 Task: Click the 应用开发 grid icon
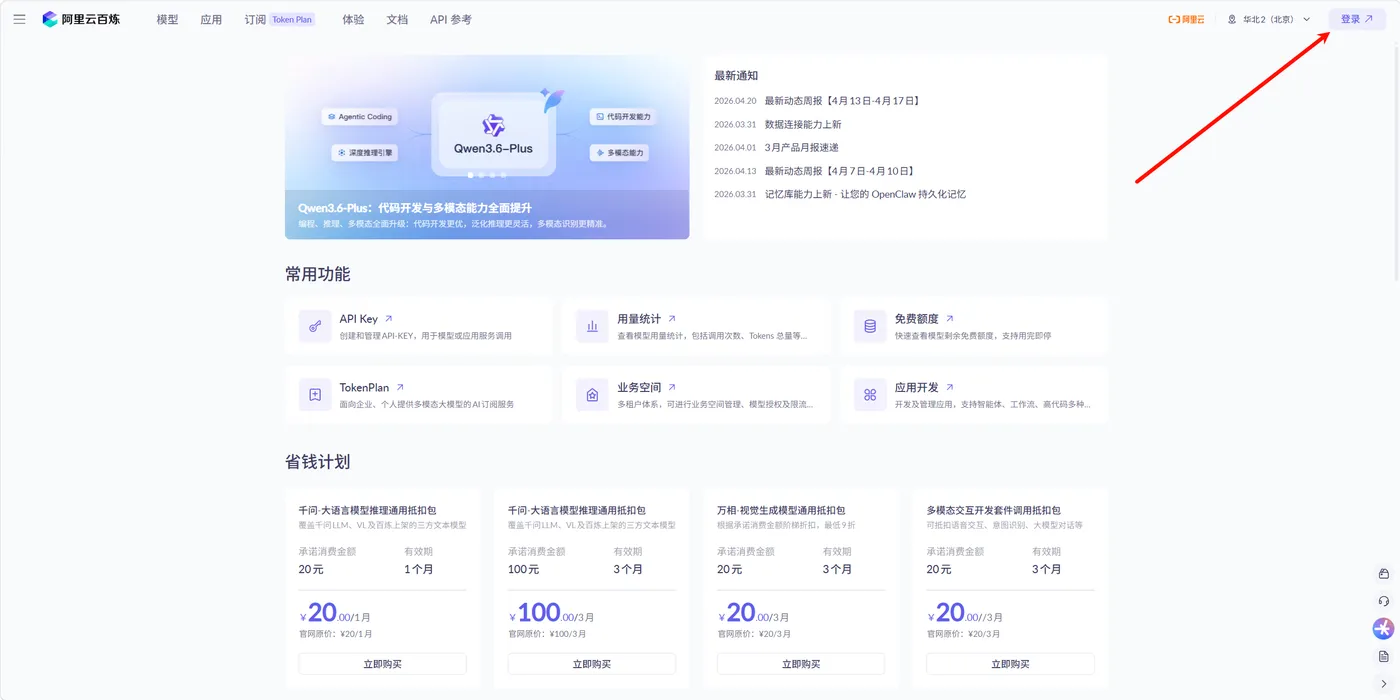[x=870, y=394]
